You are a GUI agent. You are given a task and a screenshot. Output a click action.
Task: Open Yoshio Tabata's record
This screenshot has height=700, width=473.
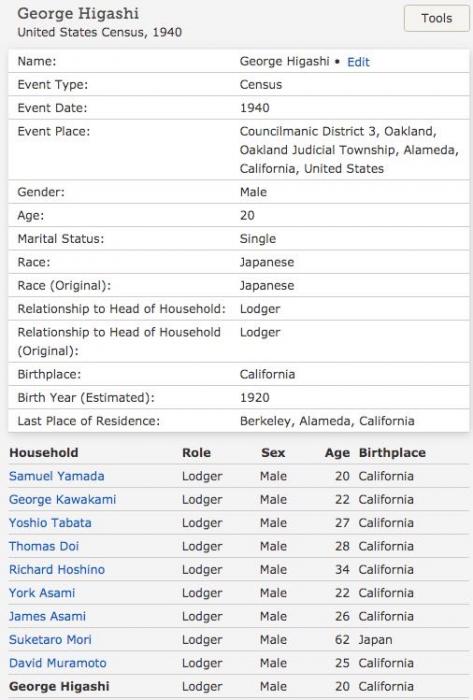coord(50,523)
